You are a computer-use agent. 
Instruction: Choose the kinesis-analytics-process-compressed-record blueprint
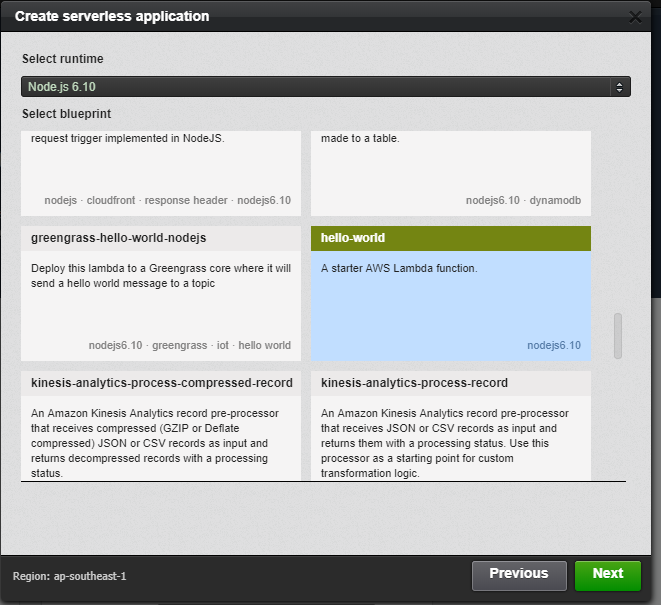pyautogui.click(x=161, y=425)
